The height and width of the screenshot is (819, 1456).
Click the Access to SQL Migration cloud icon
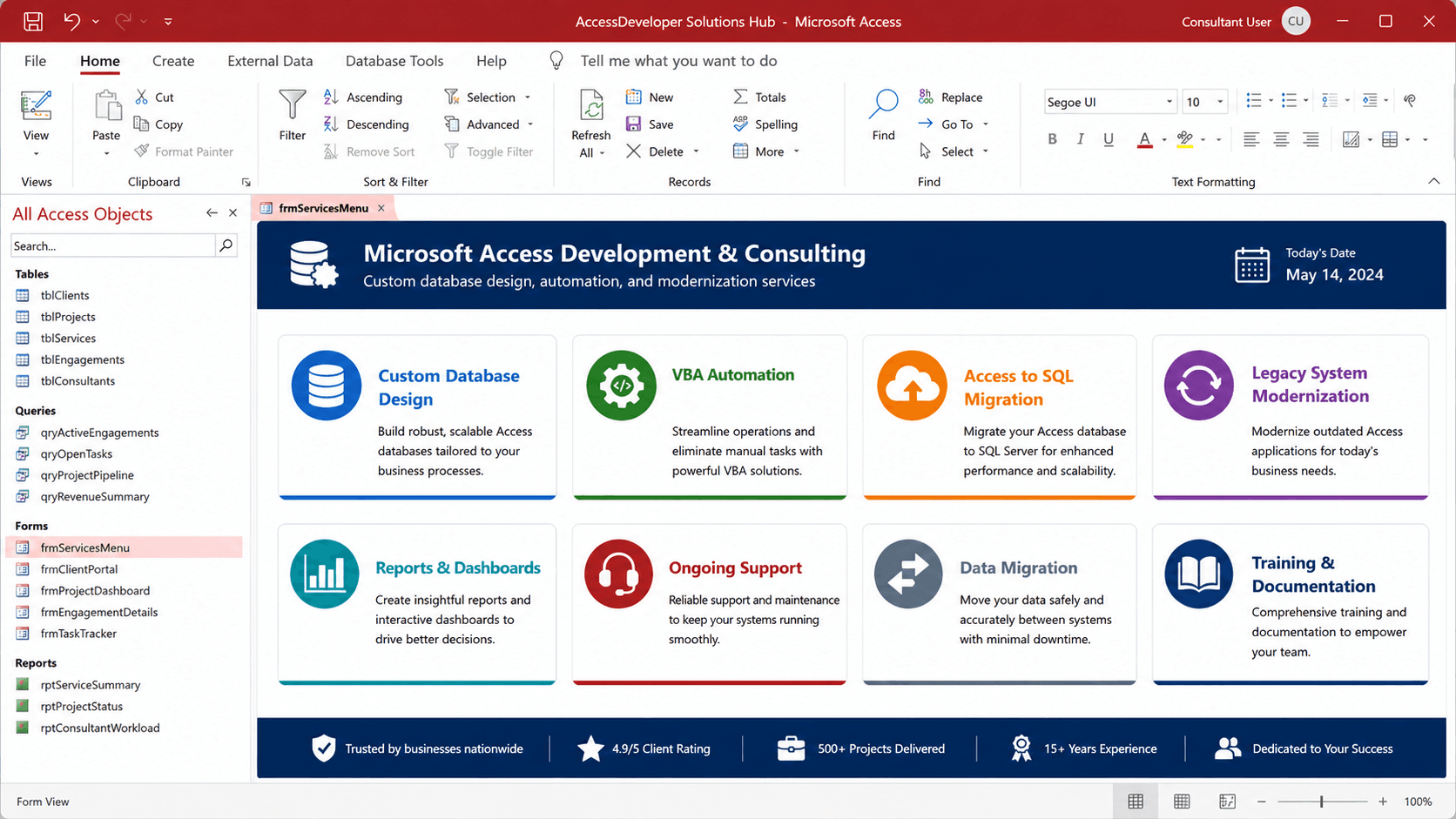912,386
